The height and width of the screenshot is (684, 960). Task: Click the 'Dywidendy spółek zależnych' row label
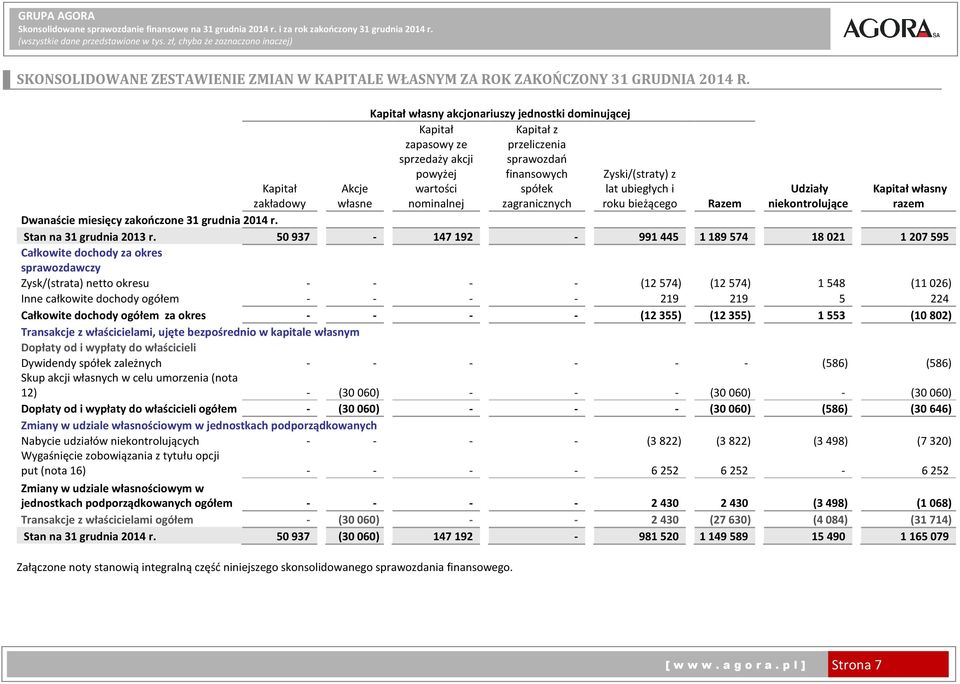(x=91, y=363)
